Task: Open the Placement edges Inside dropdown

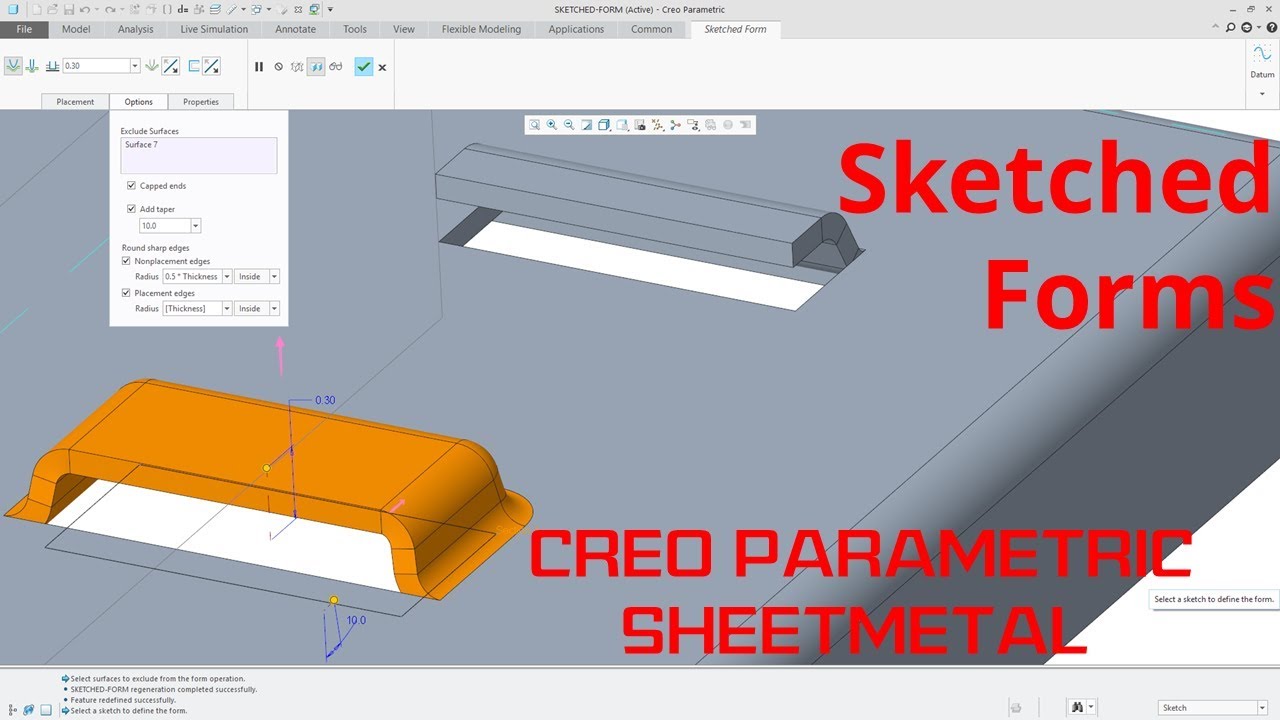Action: pyautogui.click(x=275, y=308)
